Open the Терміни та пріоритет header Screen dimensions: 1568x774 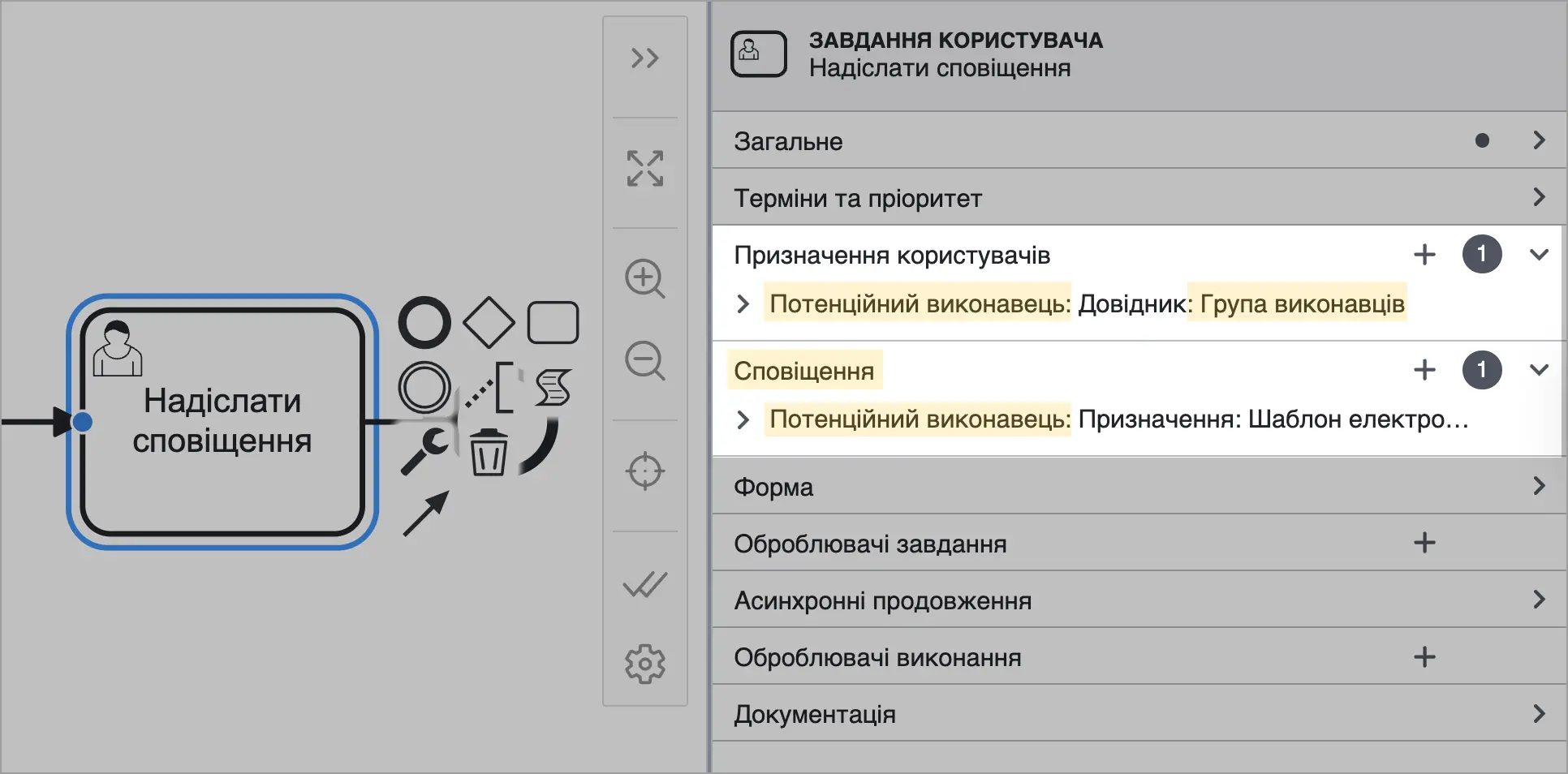point(1139,197)
